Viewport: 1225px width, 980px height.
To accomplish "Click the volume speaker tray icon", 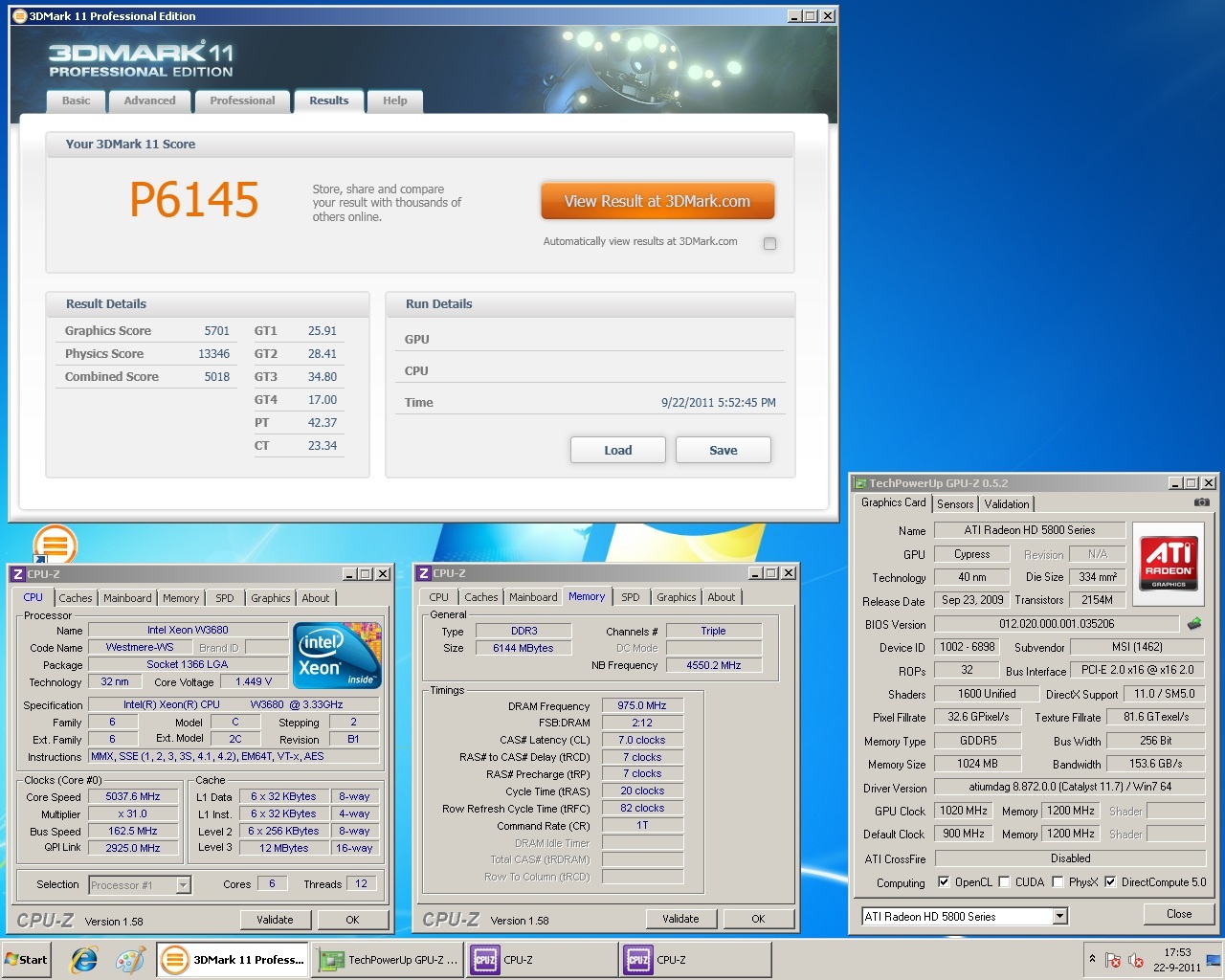I will pos(1136,960).
